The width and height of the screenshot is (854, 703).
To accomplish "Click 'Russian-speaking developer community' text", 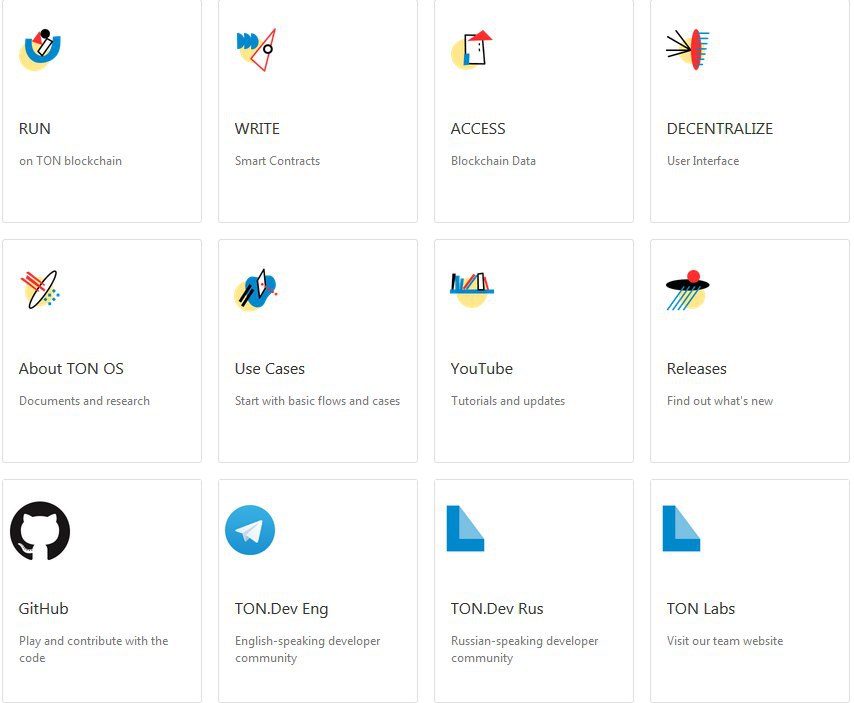I will [x=524, y=649].
